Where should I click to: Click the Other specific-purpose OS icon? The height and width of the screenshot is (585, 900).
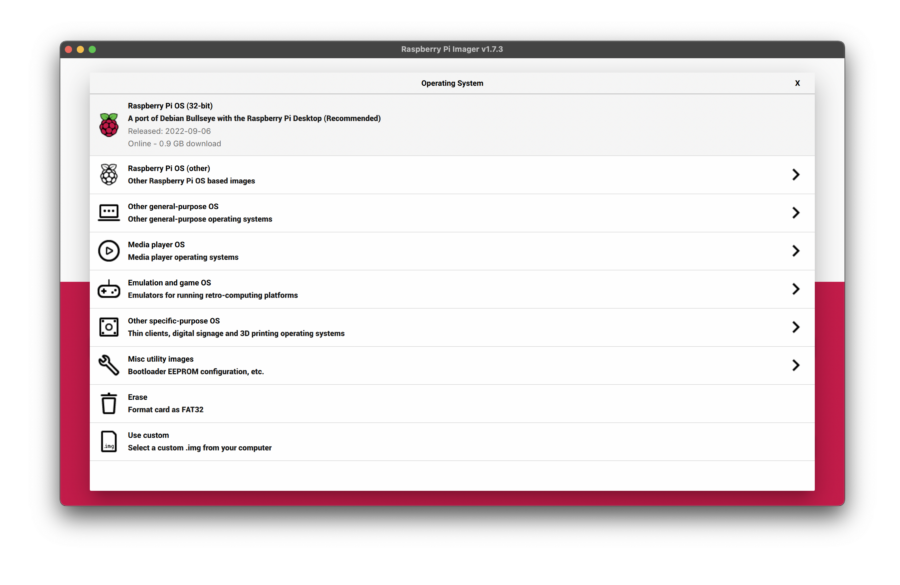pos(108,327)
